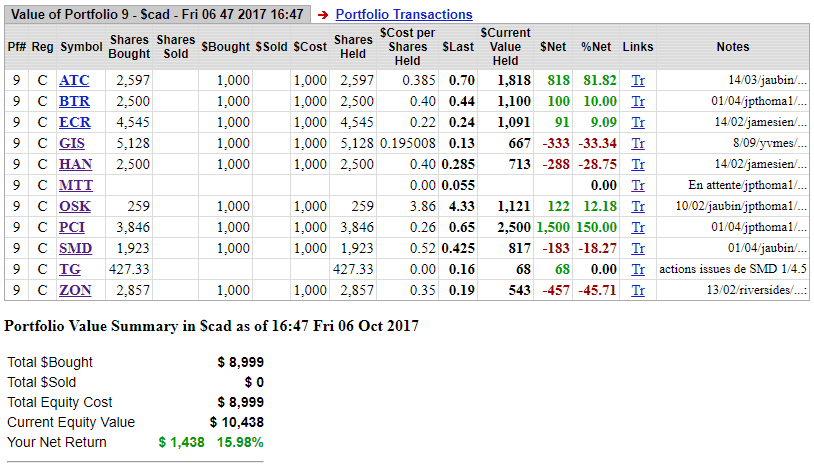Click the GIS symbol link
This screenshot has height=465, width=814.
[73, 143]
